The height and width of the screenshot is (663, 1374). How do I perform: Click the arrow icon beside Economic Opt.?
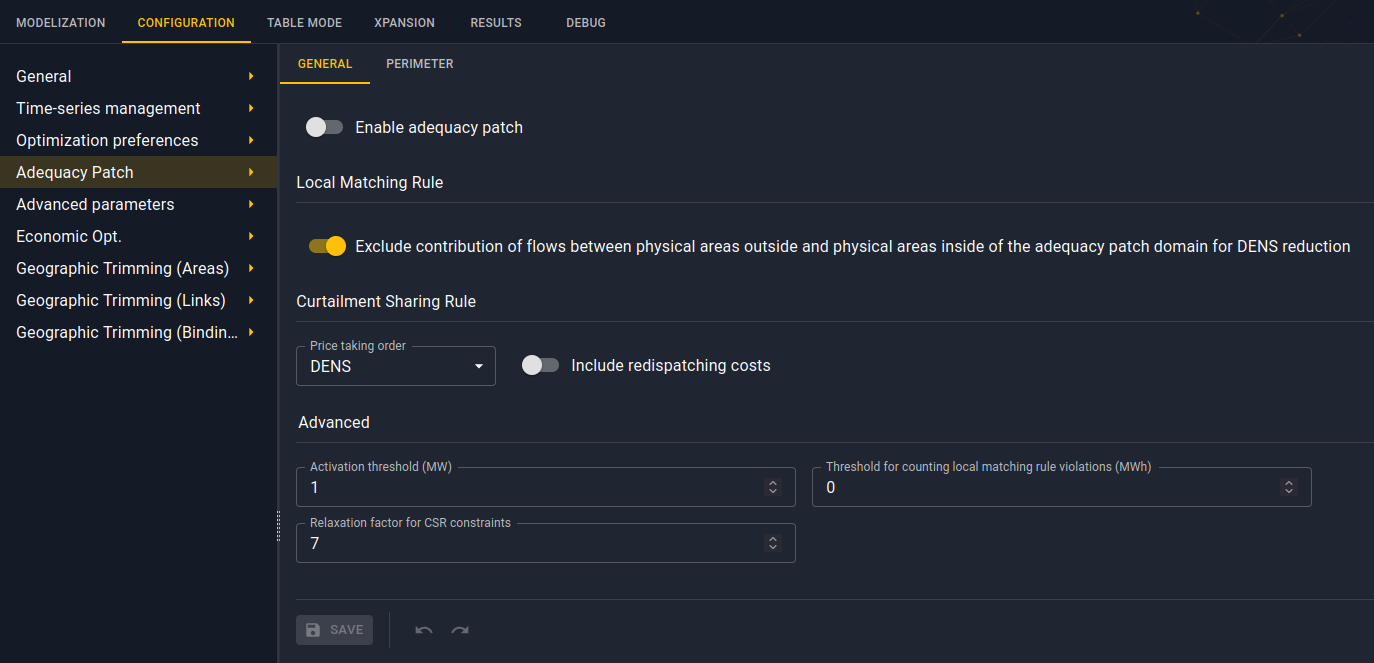pos(251,236)
